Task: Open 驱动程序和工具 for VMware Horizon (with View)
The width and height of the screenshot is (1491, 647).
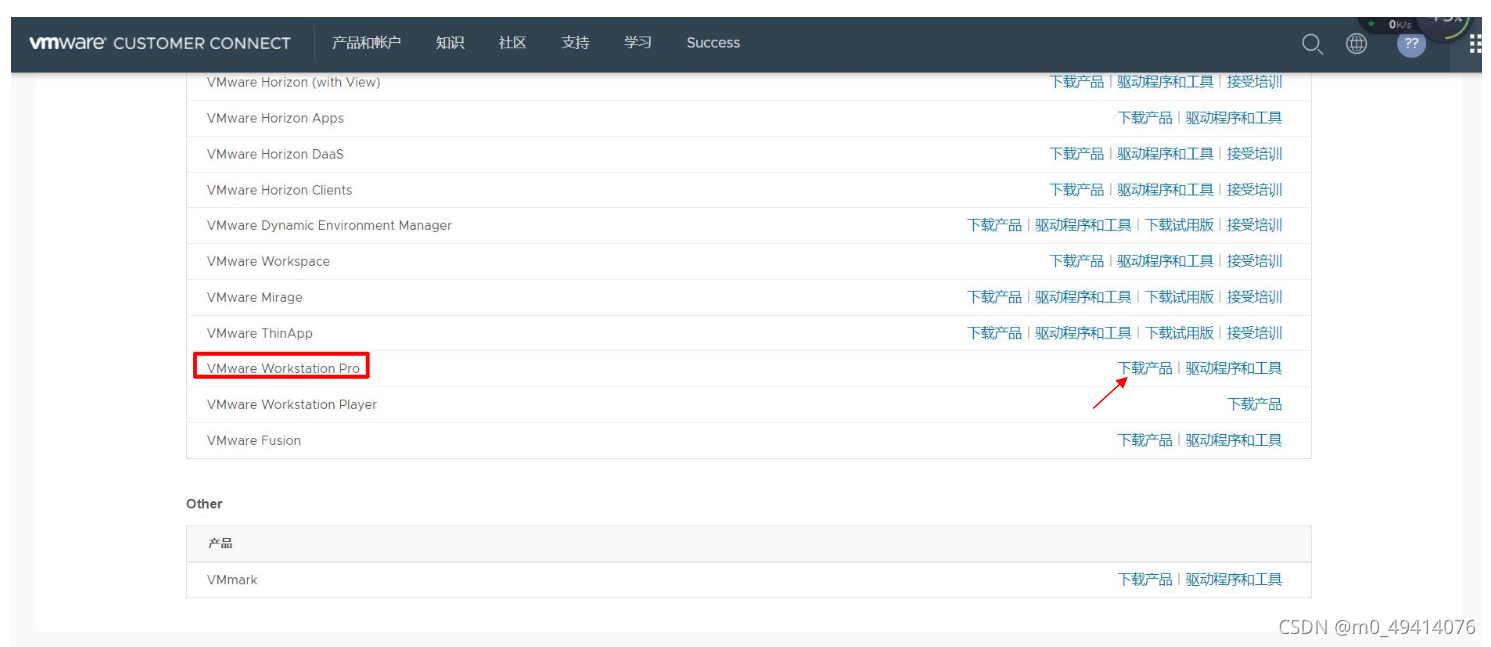Action: coord(1166,82)
